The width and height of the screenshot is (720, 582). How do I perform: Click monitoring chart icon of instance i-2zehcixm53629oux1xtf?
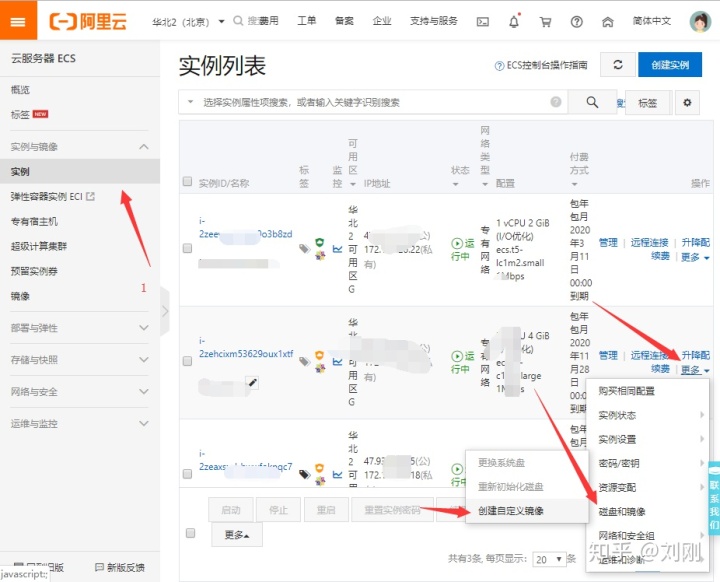coord(338,362)
